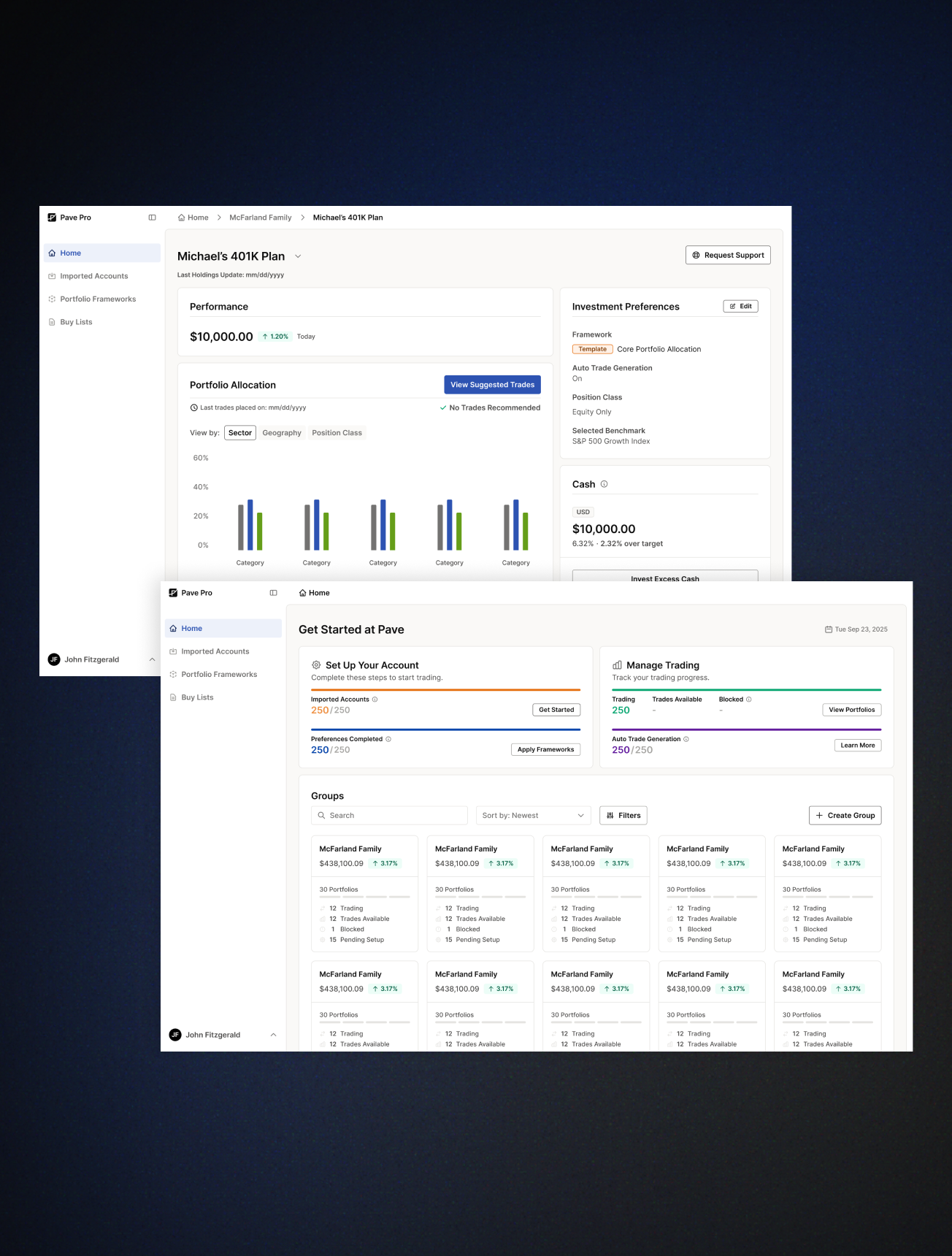Select Sector view-by option

(240, 433)
